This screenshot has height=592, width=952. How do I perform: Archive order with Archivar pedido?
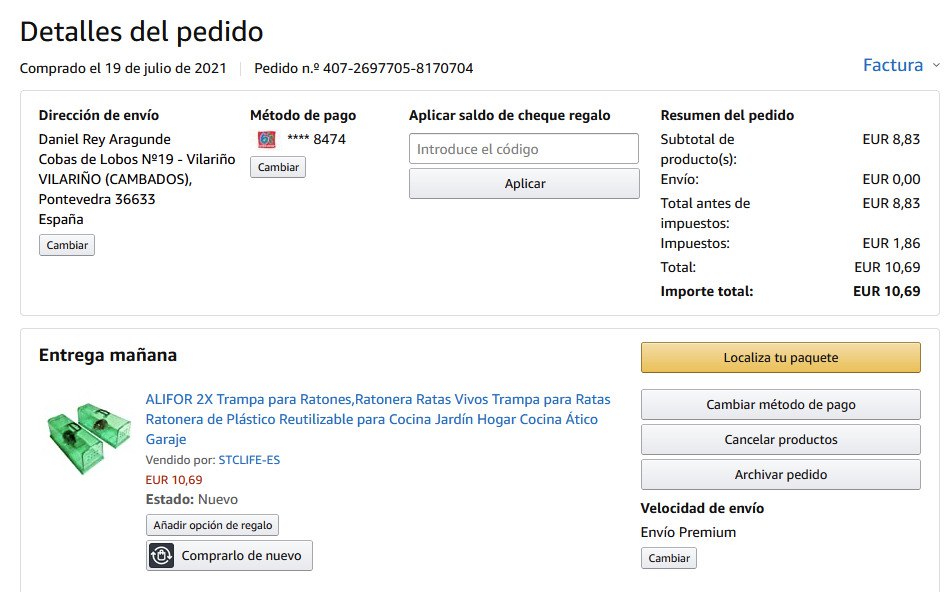coord(780,475)
